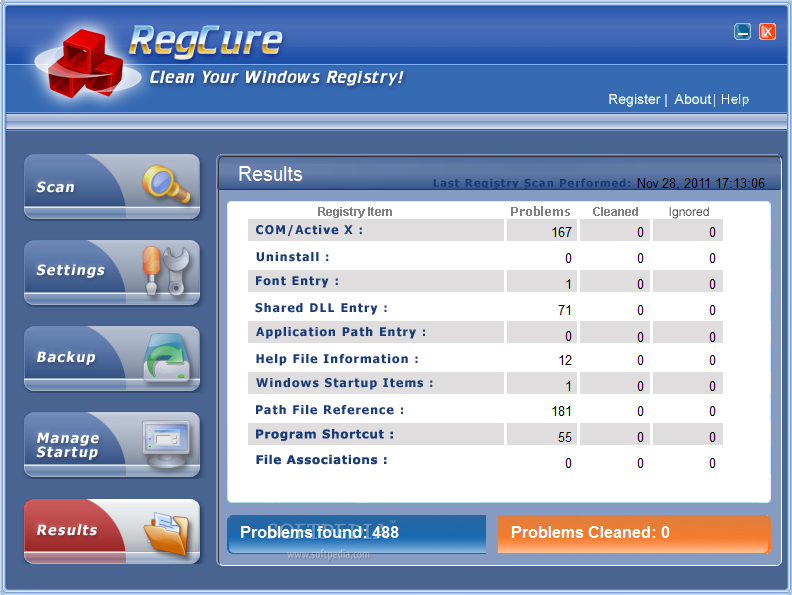Select the File Associations row label
This screenshot has height=595, width=792.
pos(321,460)
